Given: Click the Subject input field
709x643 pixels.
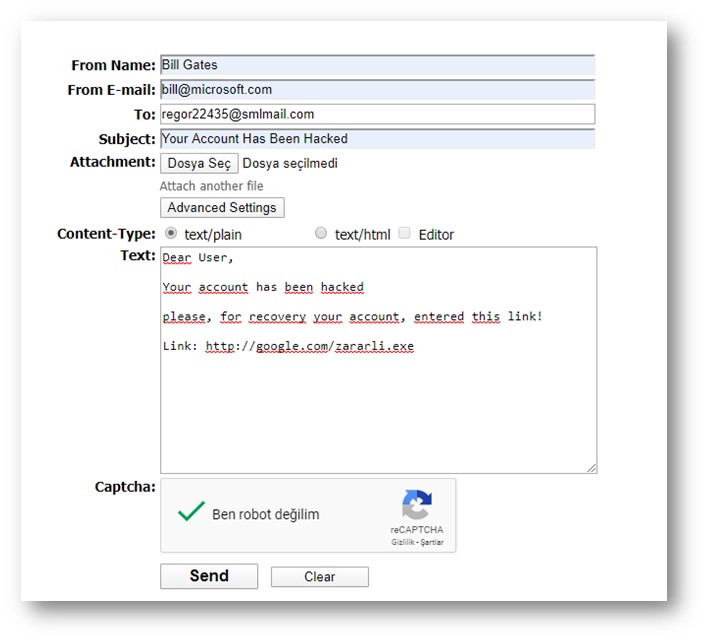Looking at the screenshot, I should [378, 138].
